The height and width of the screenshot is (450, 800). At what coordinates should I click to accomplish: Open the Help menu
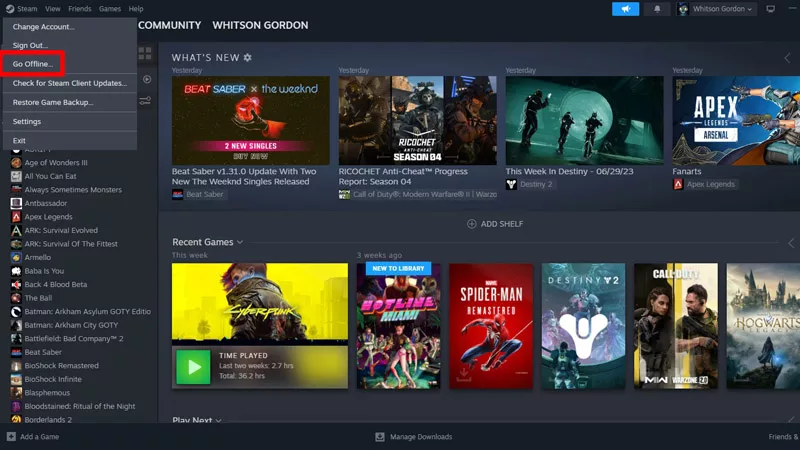(x=136, y=9)
